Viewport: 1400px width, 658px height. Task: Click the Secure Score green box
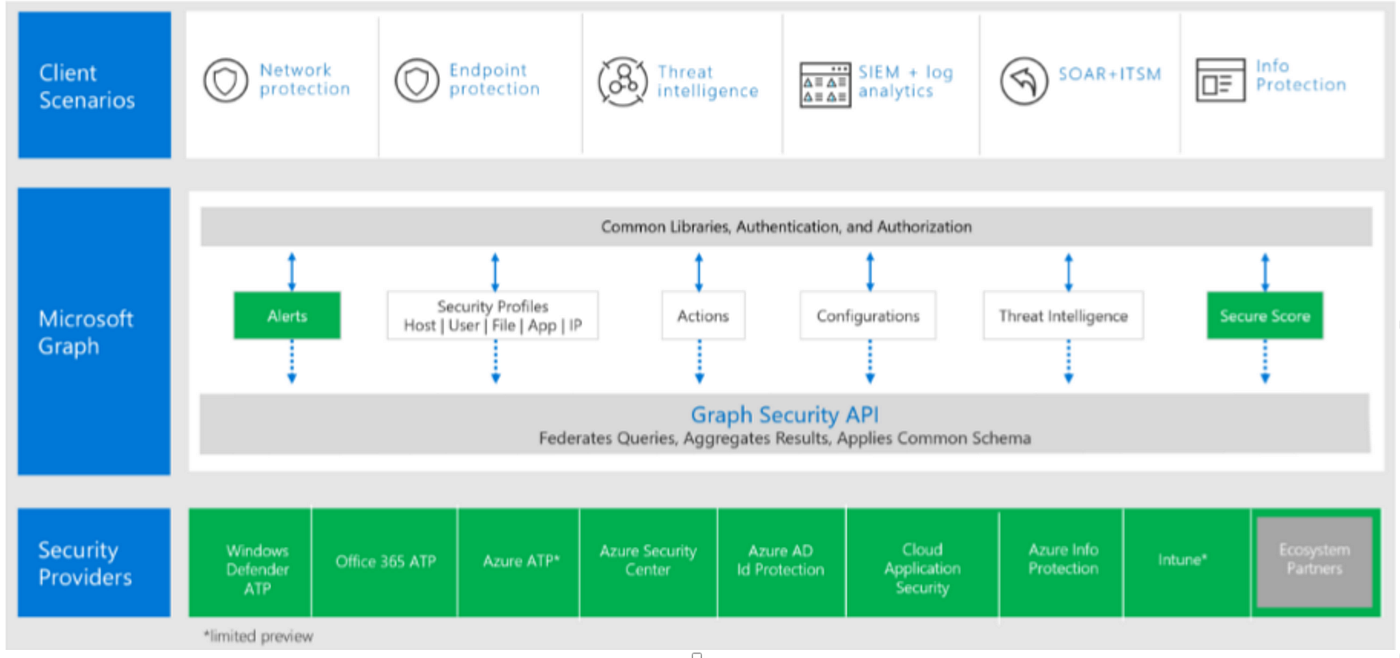tap(1264, 315)
